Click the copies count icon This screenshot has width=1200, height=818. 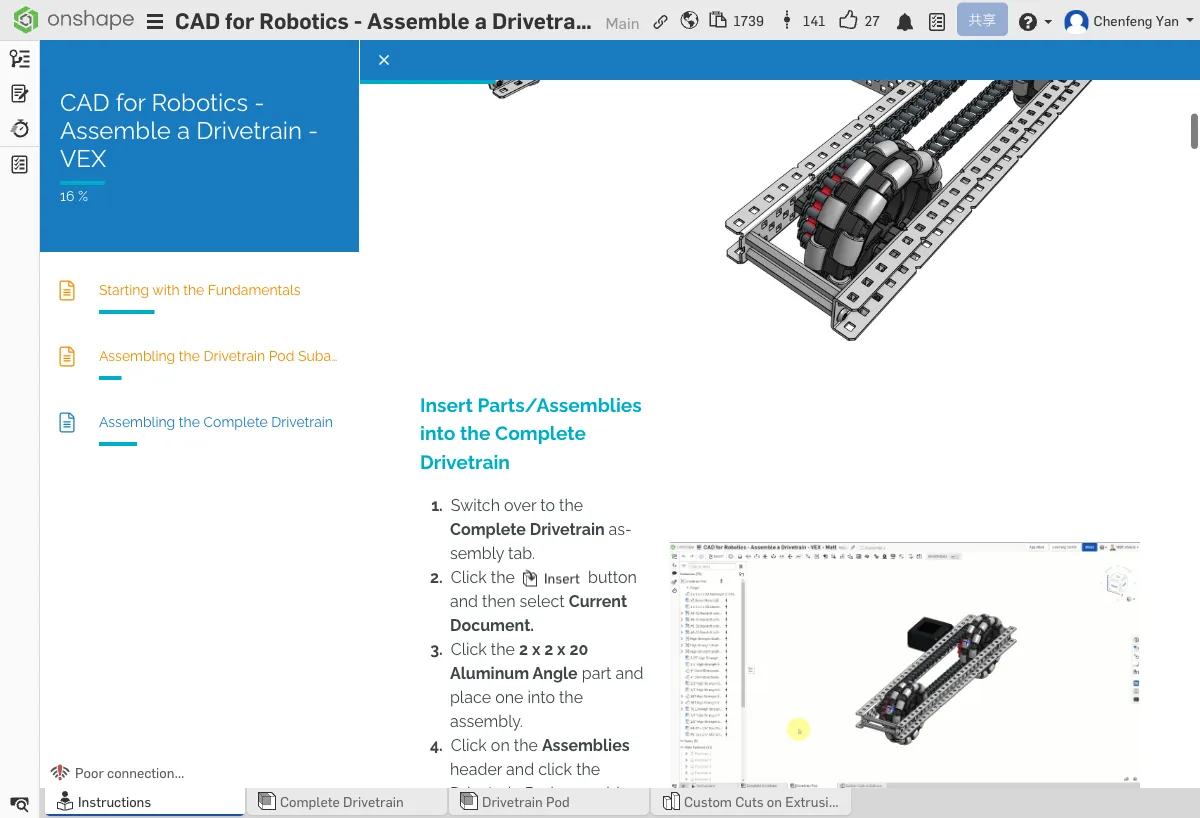(x=718, y=20)
